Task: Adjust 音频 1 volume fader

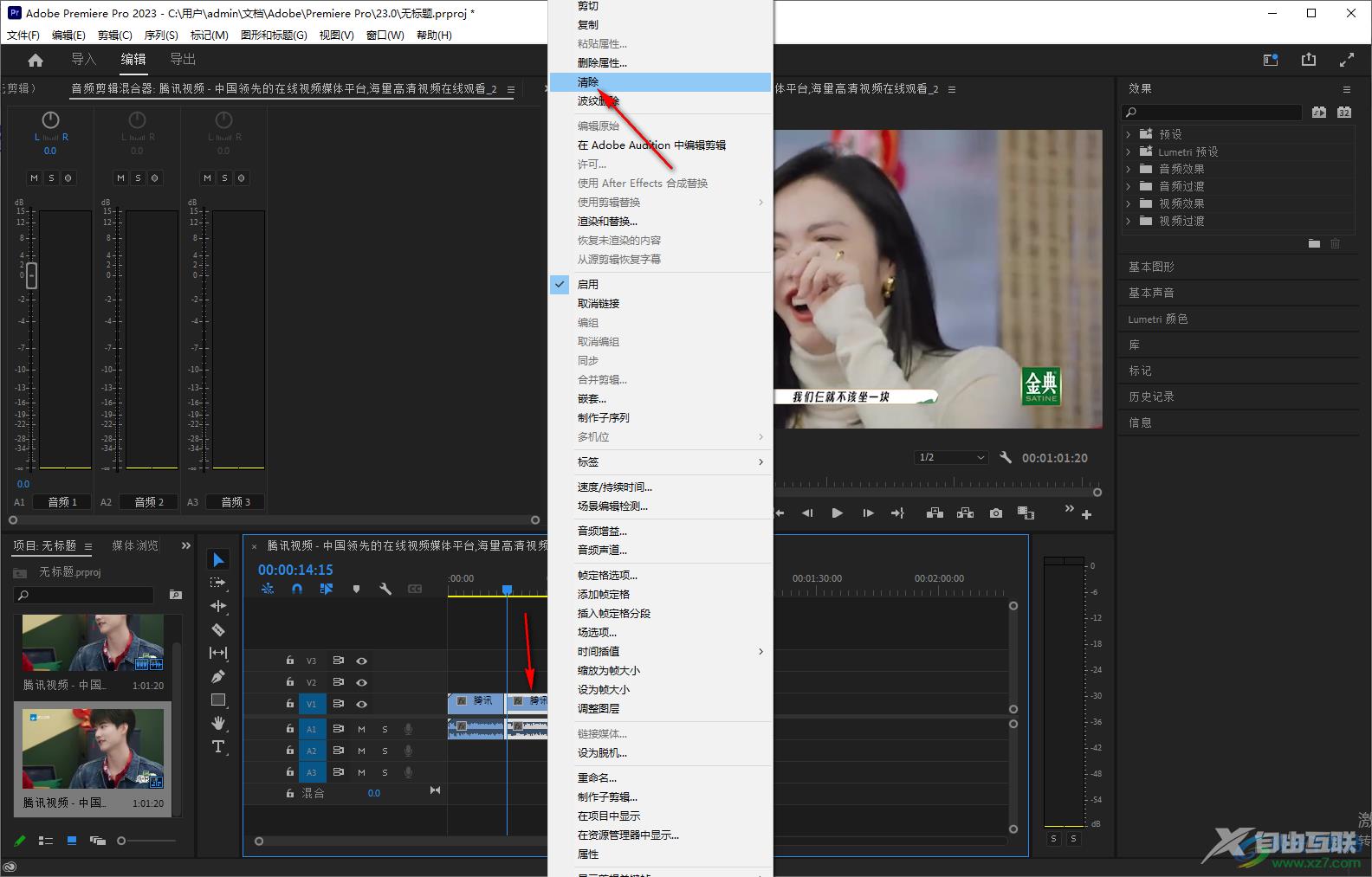Action: [31, 276]
